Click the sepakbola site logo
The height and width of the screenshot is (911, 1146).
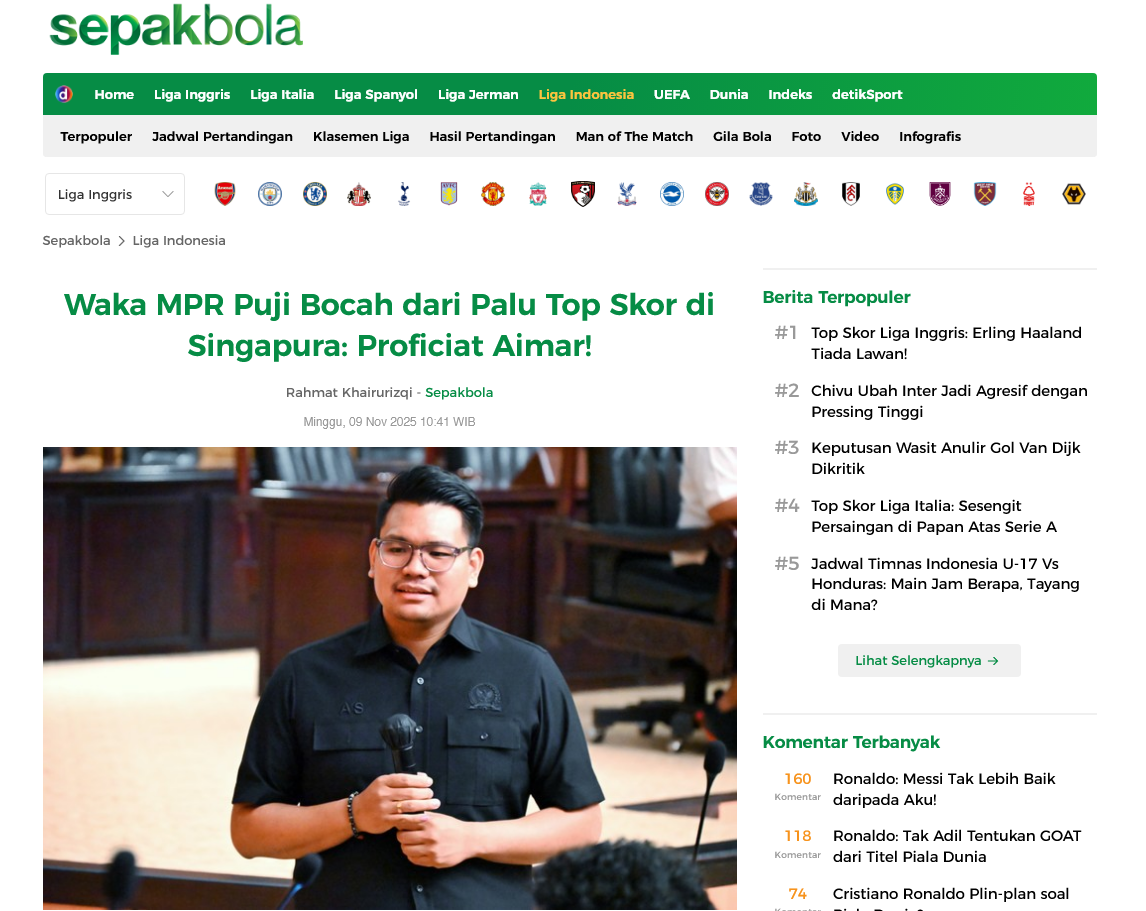point(175,28)
